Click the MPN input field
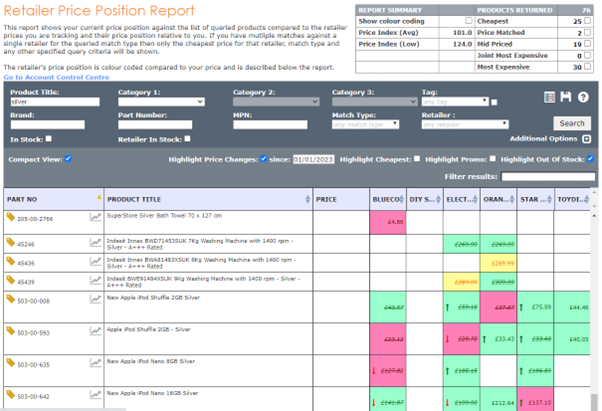The height and width of the screenshot is (411, 602). pos(270,124)
